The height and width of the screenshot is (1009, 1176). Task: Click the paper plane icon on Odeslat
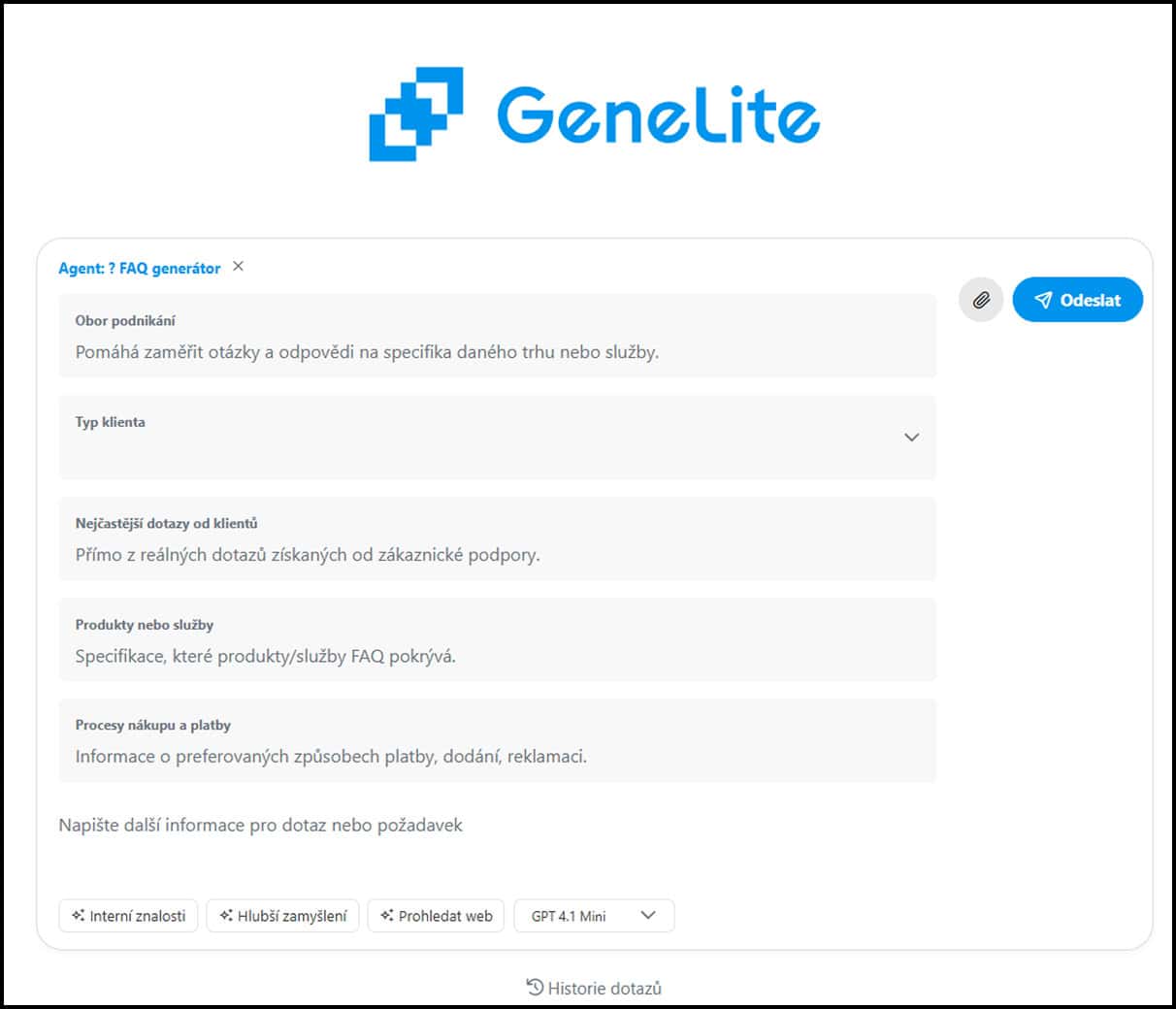coord(1043,300)
